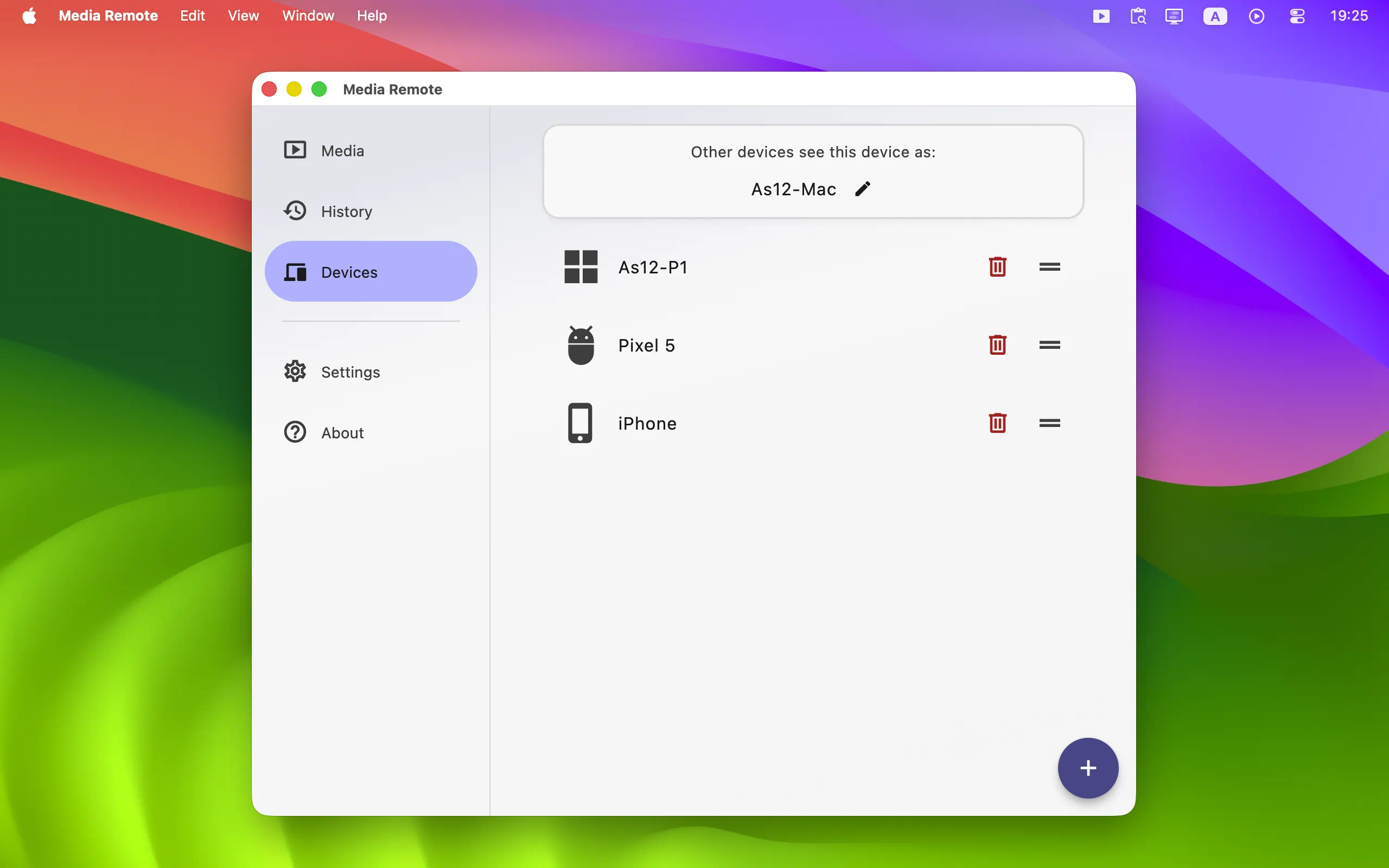1389x868 pixels.
Task: Click 'Other devices see this device as' label
Action: [x=813, y=151]
